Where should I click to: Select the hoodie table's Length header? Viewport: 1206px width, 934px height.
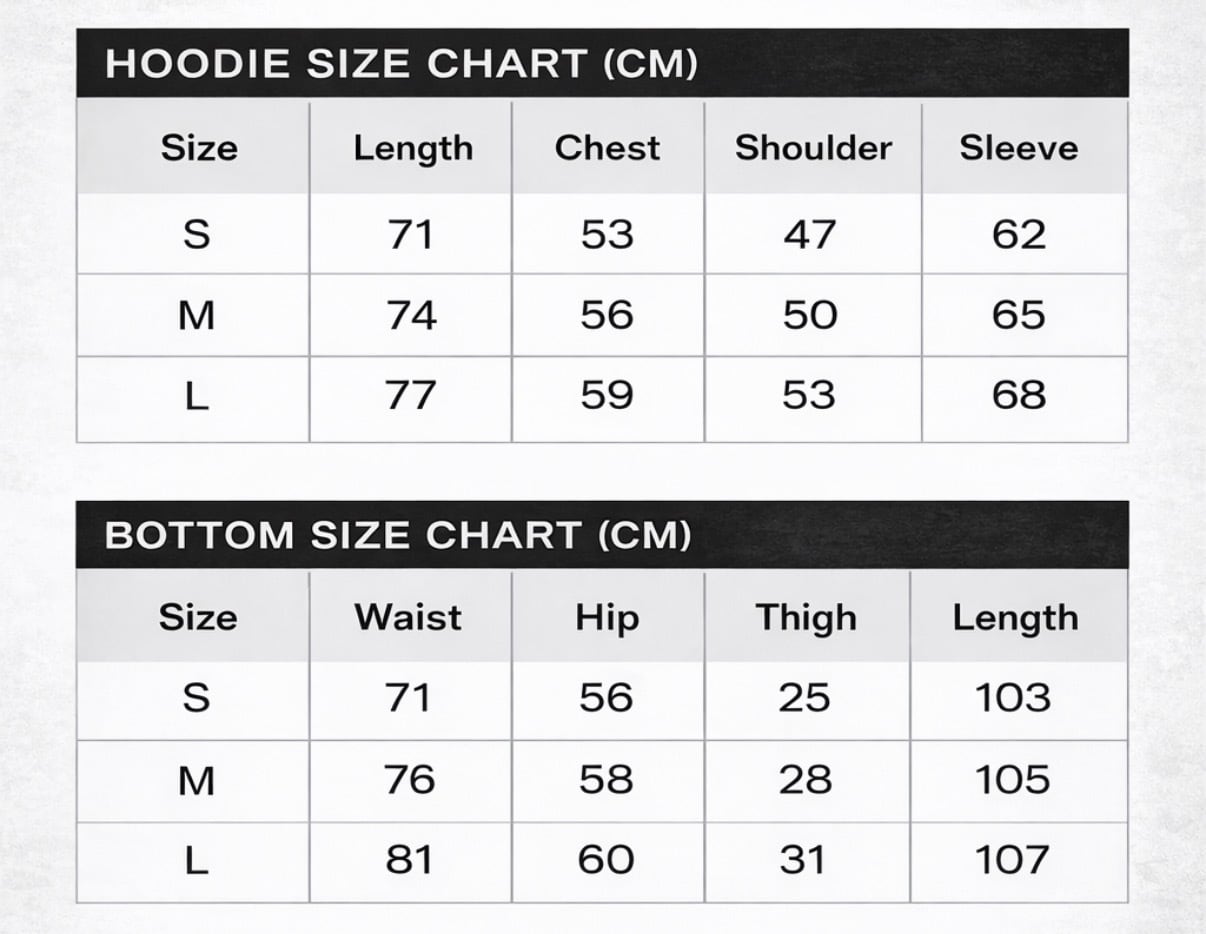(x=412, y=148)
